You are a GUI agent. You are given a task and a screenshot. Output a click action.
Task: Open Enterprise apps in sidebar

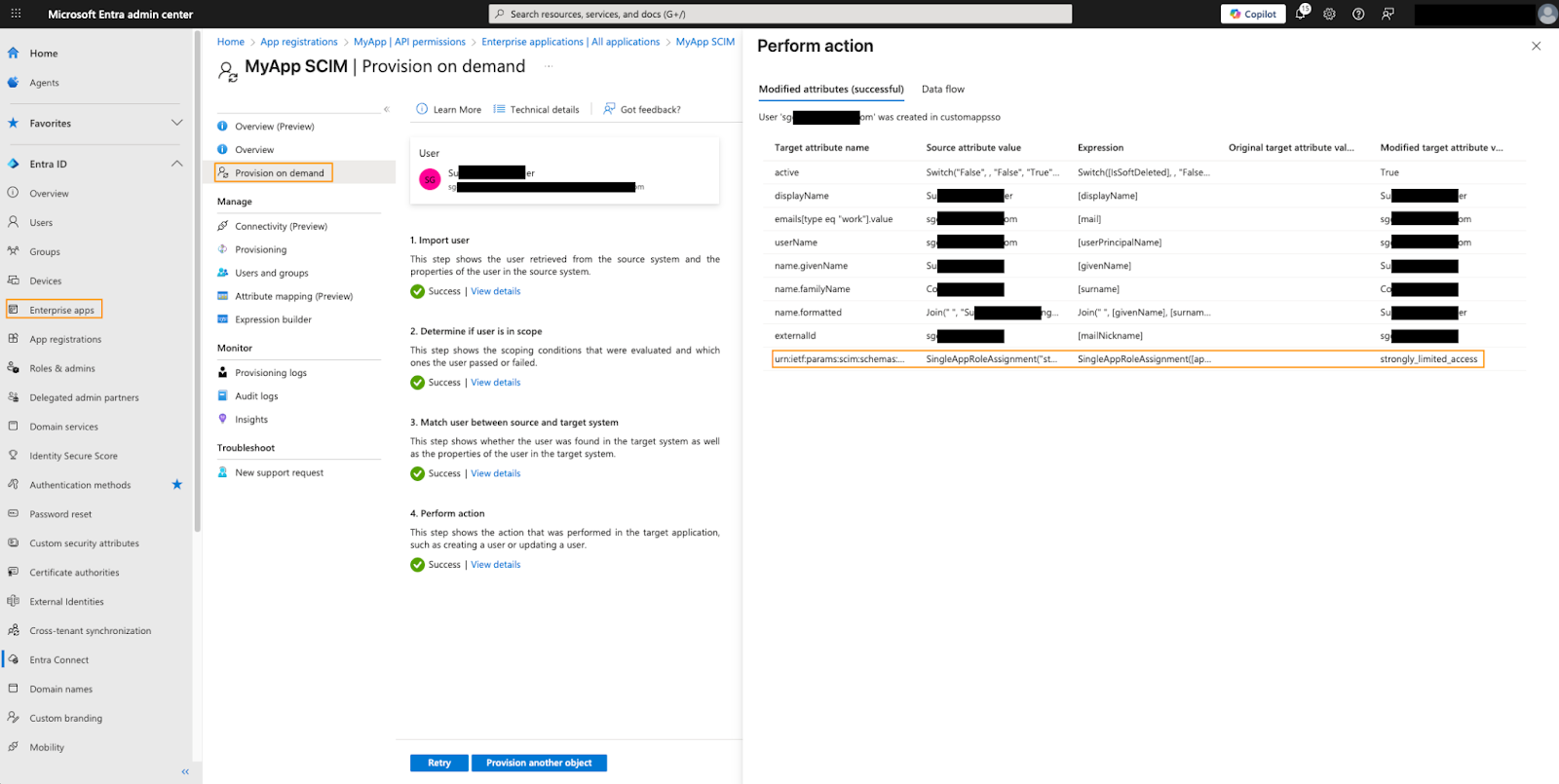point(61,311)
